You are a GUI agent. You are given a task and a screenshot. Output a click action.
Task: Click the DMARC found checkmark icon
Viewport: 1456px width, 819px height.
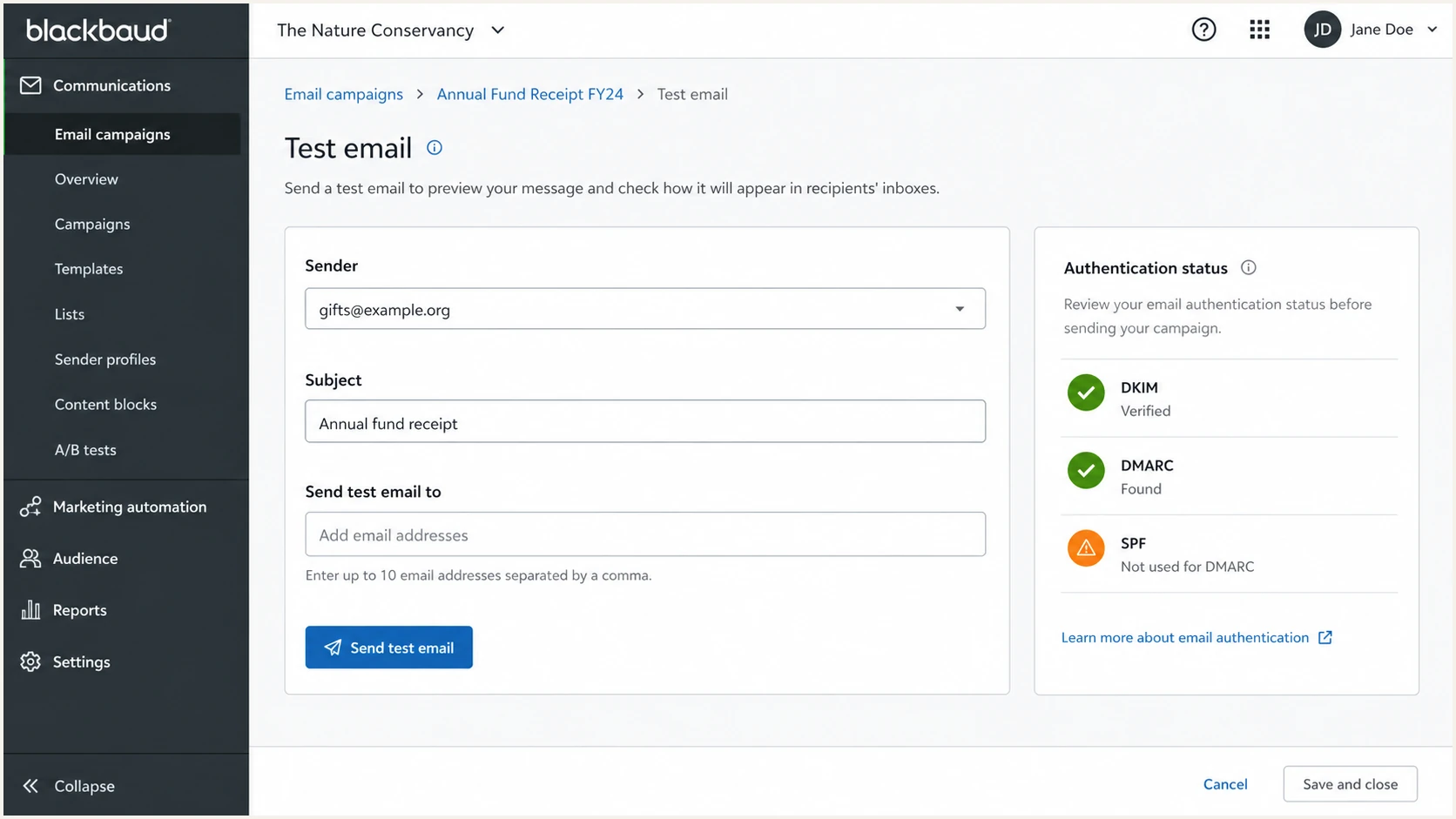click(x=1086, y=471)
